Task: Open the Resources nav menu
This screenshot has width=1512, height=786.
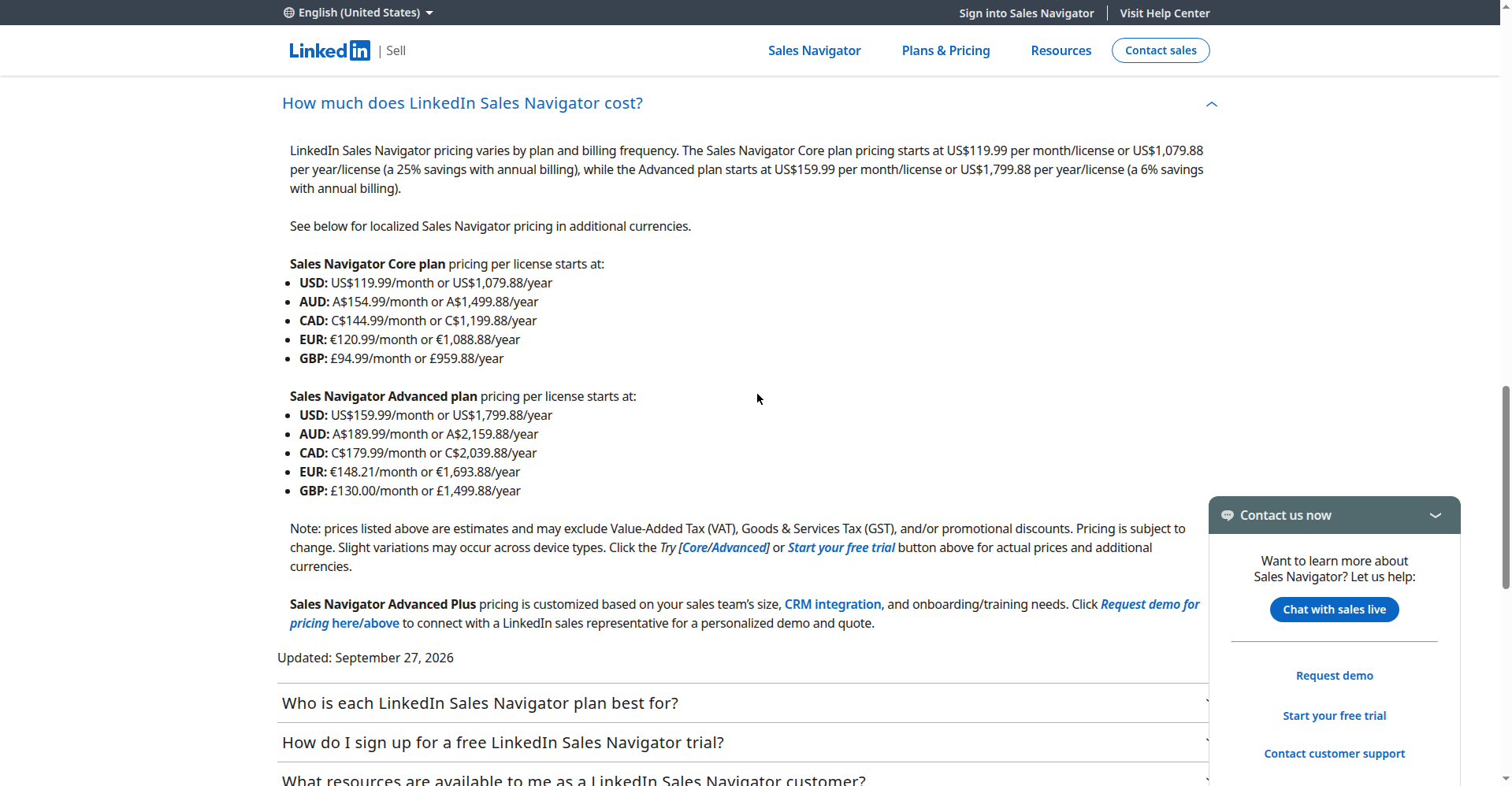Action: [1061, 50]
